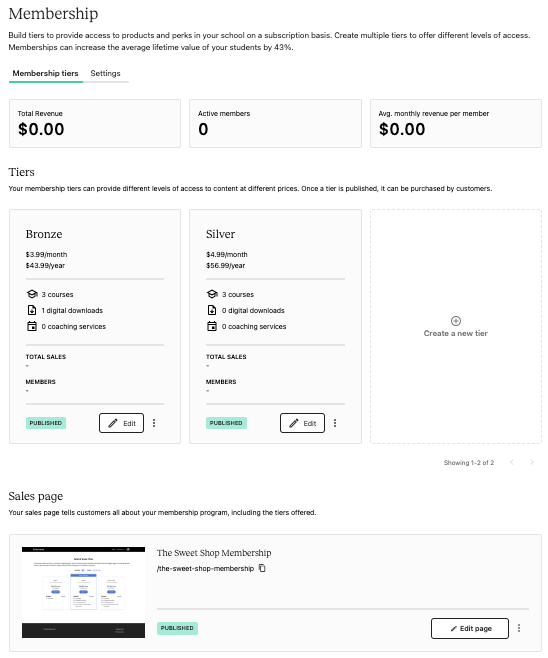Image resolution: width=548 pixels, height=658 pixels.
Task: Click Bronze tier courses graduation cap icon
Action: tap(32, 294)
